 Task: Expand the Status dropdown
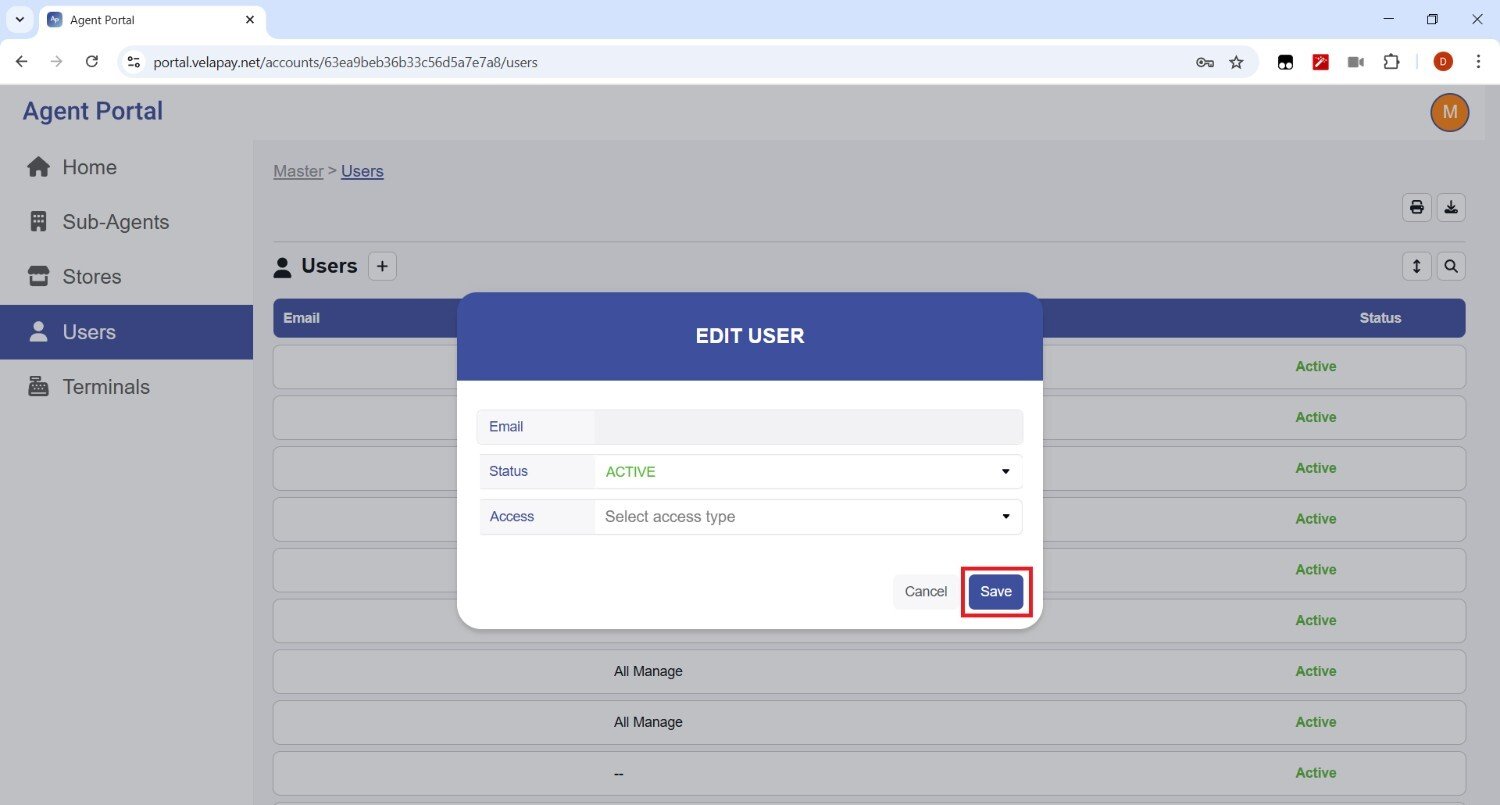coord(808,472)
